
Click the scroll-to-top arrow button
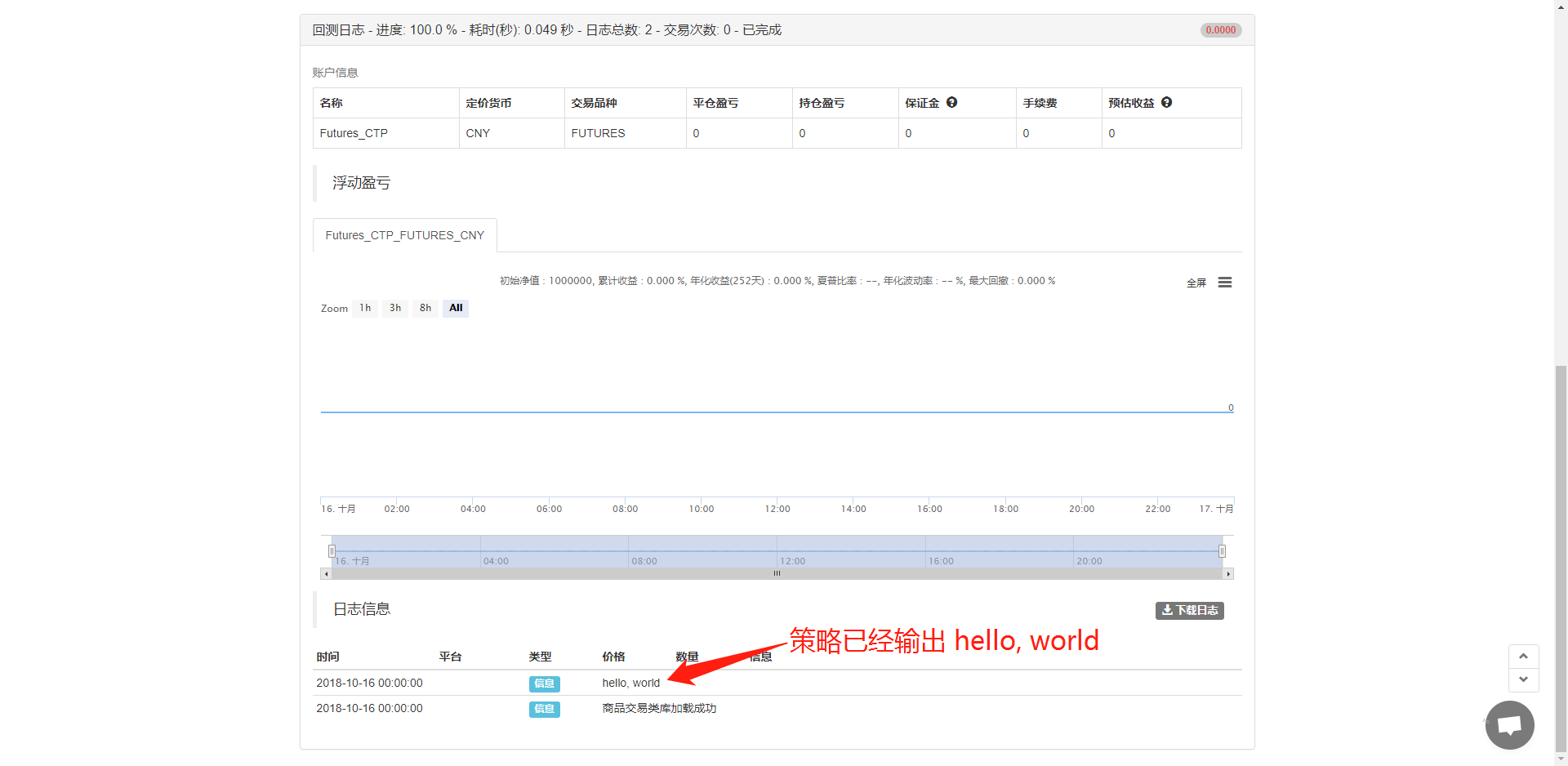(1523, 657)
